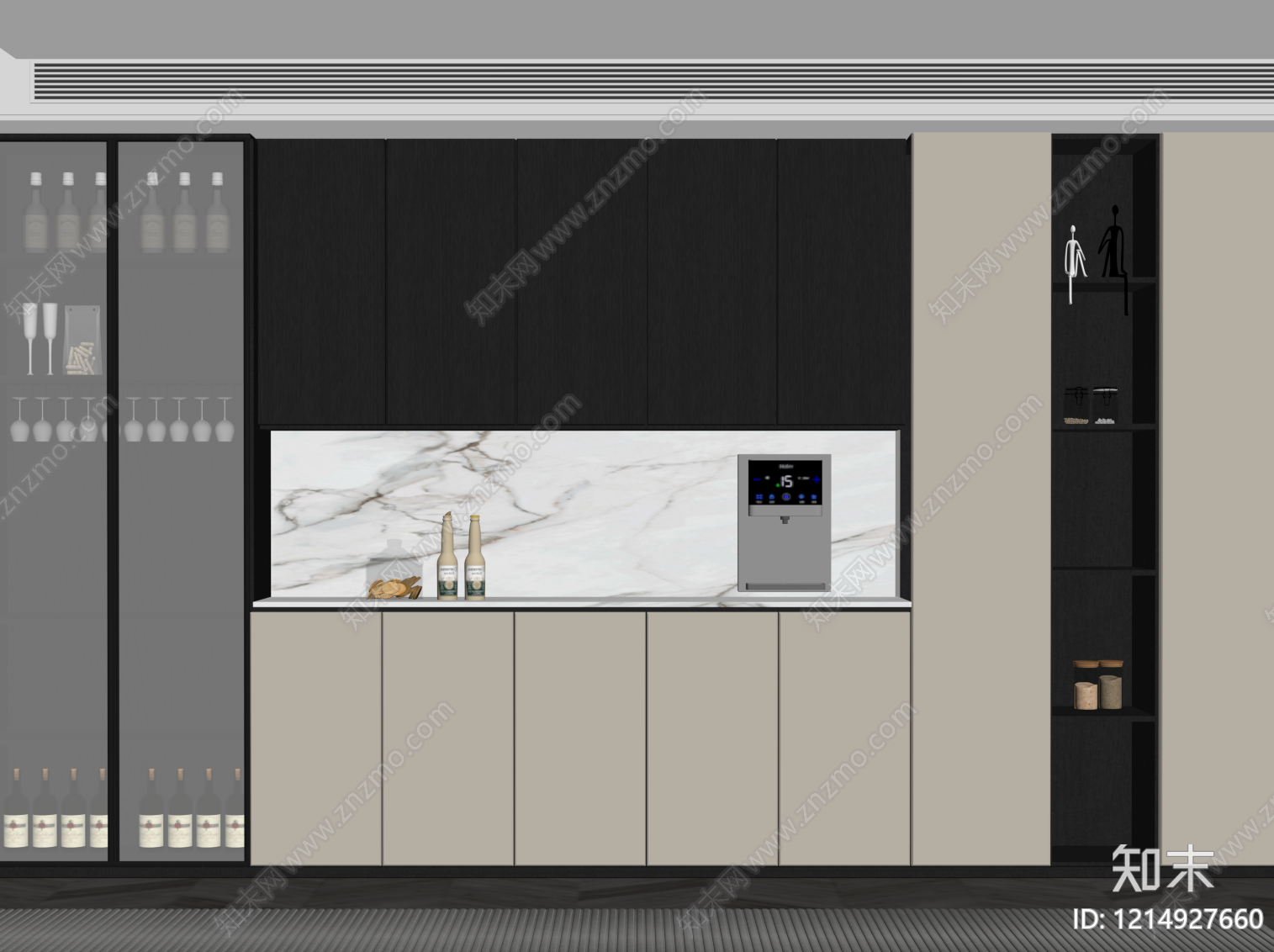
Task: Click the ID: 1214927660 text
Action: pos(1168,919)
